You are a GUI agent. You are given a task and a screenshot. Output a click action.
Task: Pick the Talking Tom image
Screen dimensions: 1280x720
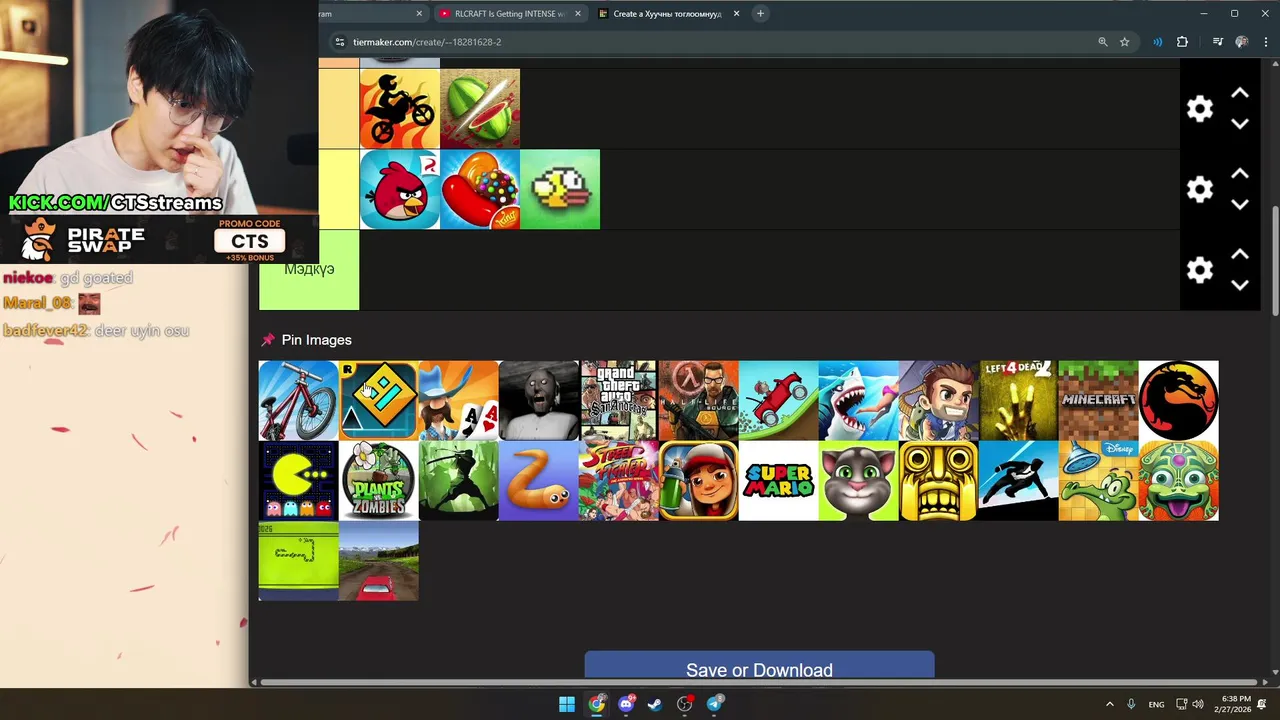858,481
